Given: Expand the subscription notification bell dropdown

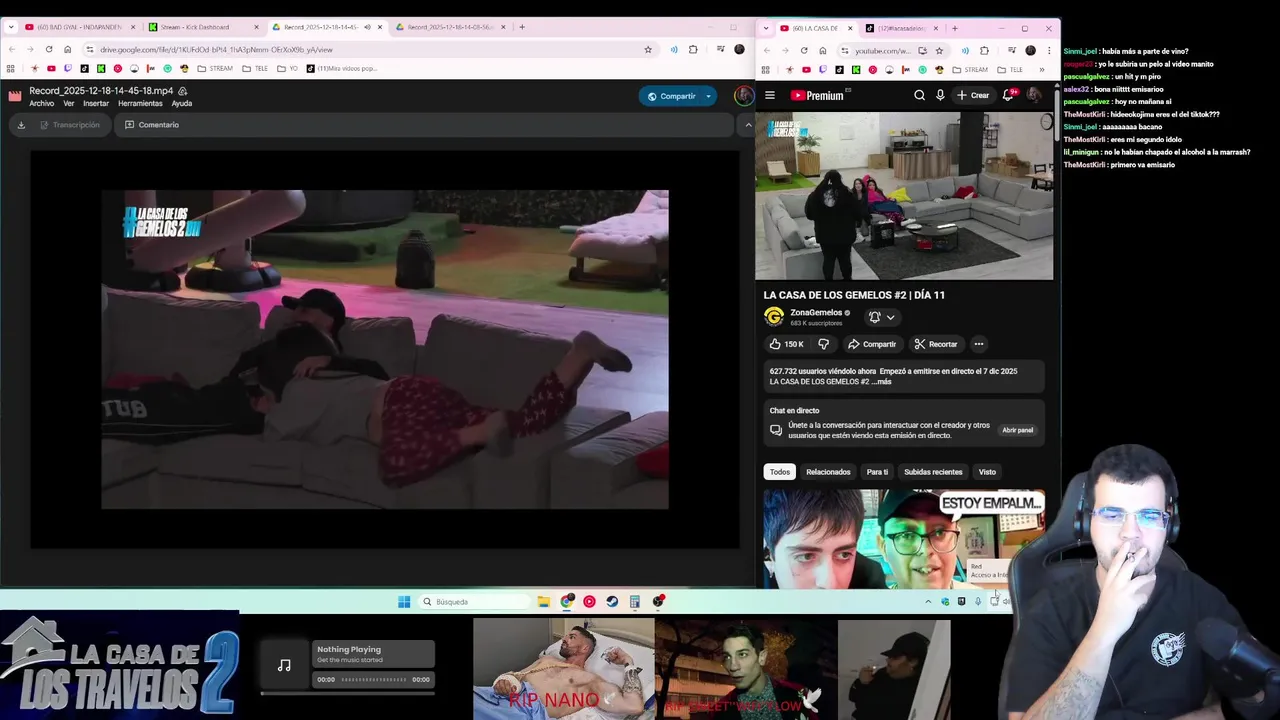Looking at the screenshot, I should [882, 317].
